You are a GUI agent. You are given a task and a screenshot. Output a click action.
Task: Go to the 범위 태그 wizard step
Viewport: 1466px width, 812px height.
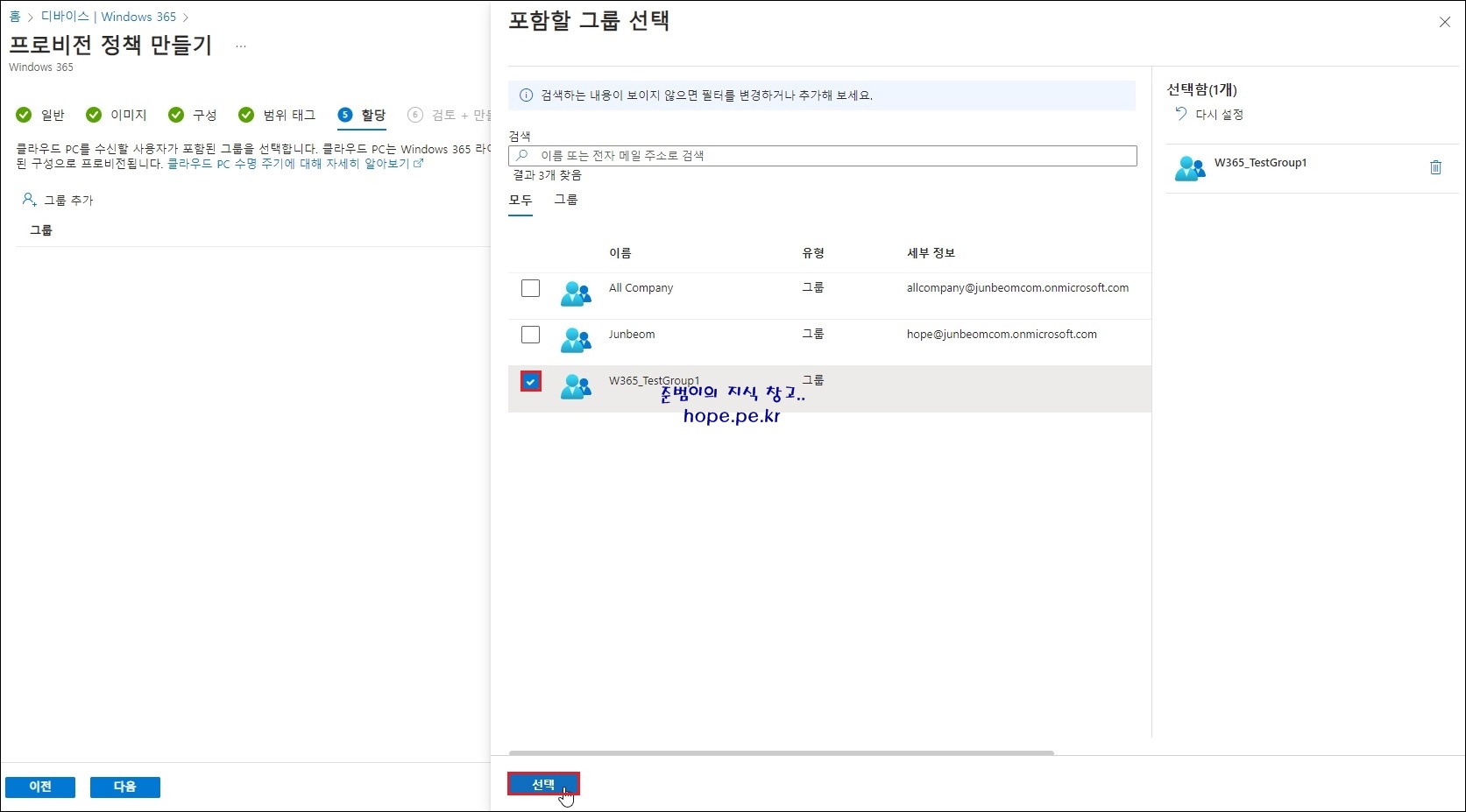tap(289, 115)
